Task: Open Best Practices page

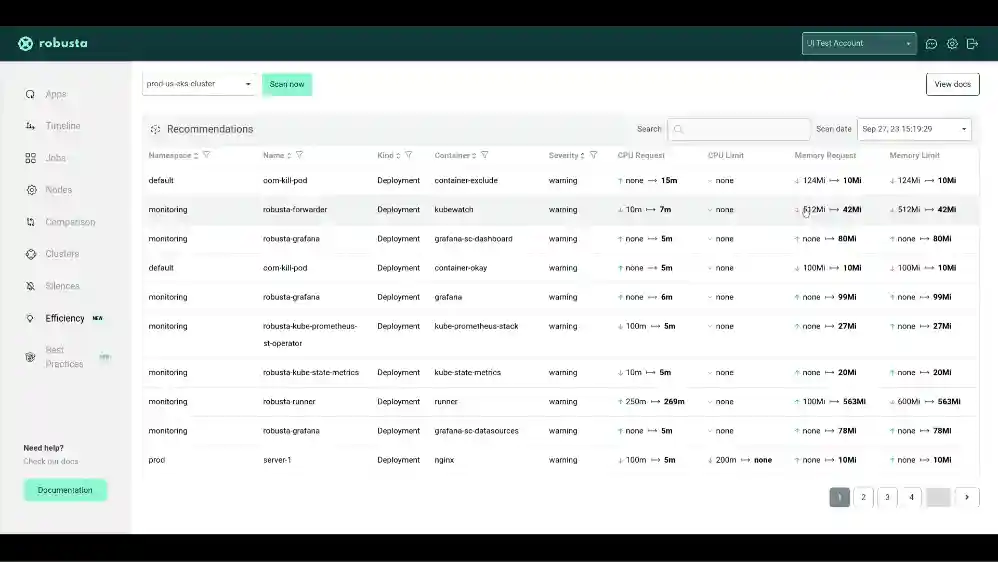Action: (64, 357)
